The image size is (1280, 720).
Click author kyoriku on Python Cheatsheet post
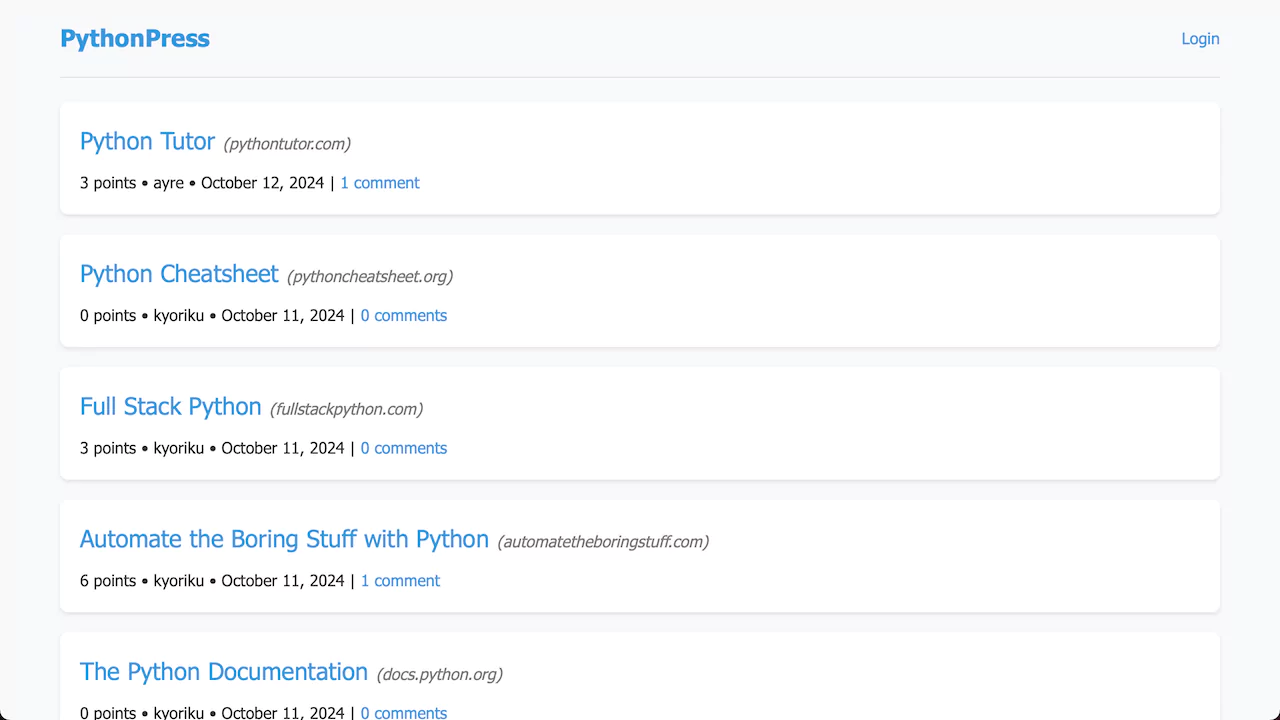pos(179,315)
